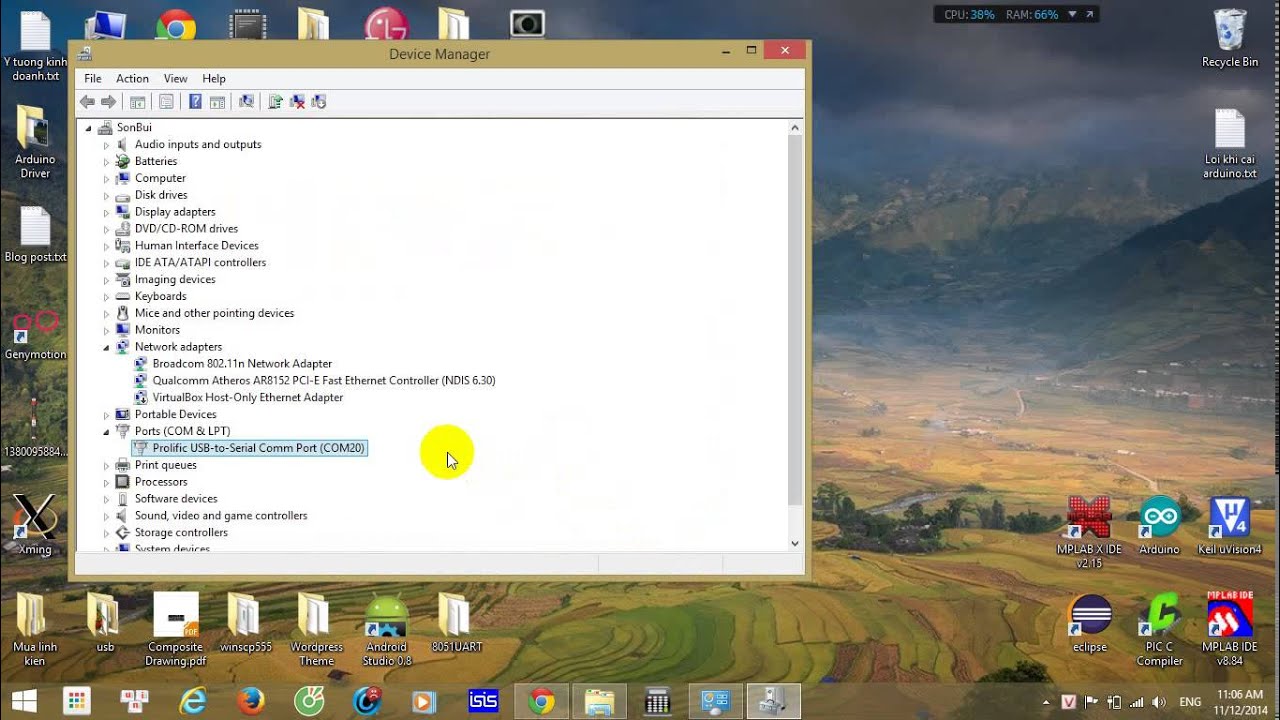Select the Keyboards label
Image resolution: width=1280 pixels, height=720 pixels.
(x=161, y=296)
